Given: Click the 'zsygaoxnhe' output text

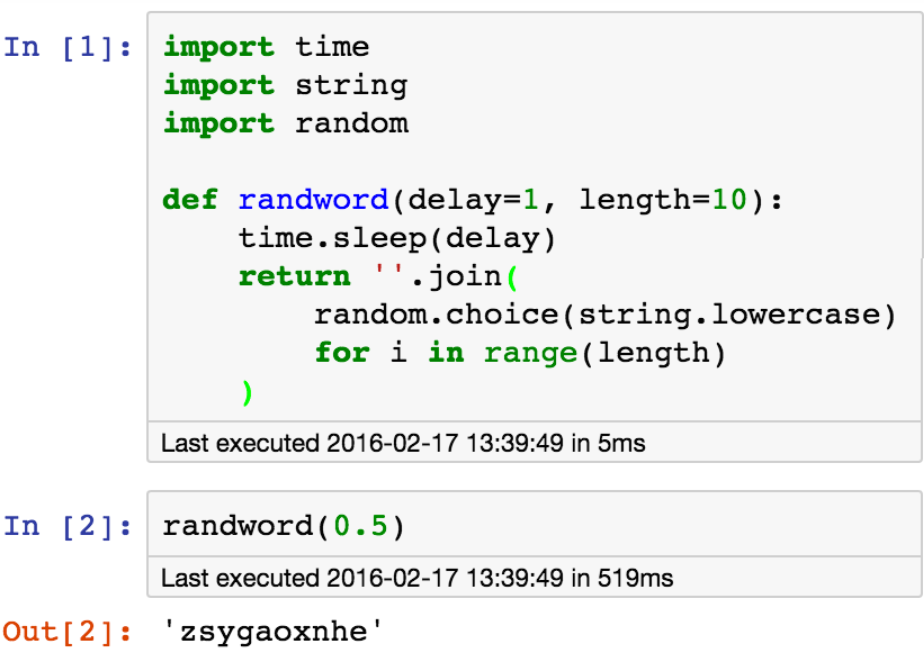Looking at the screenshot, I should pyautogui.click(x=273, y=632).
